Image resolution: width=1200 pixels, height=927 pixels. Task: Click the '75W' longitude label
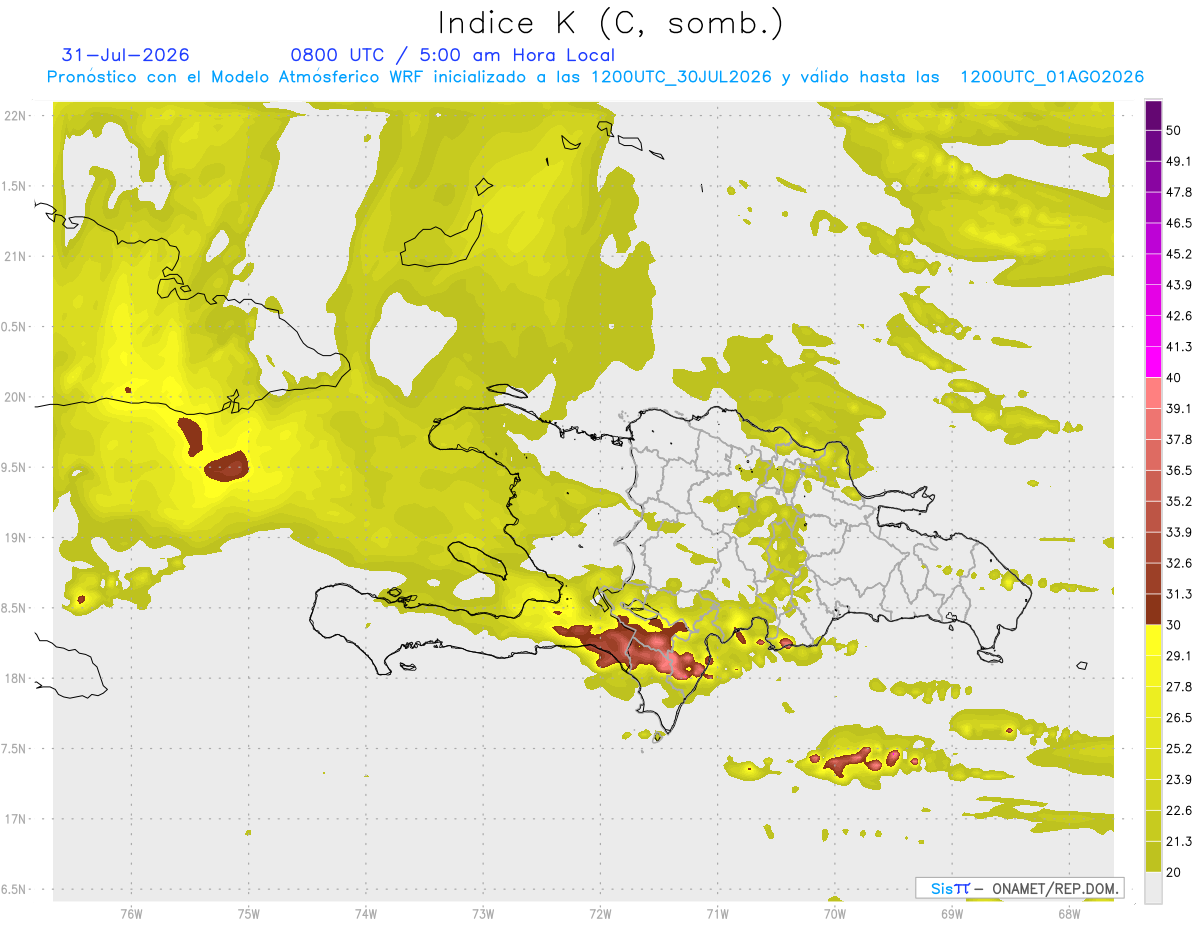point(249,913)
